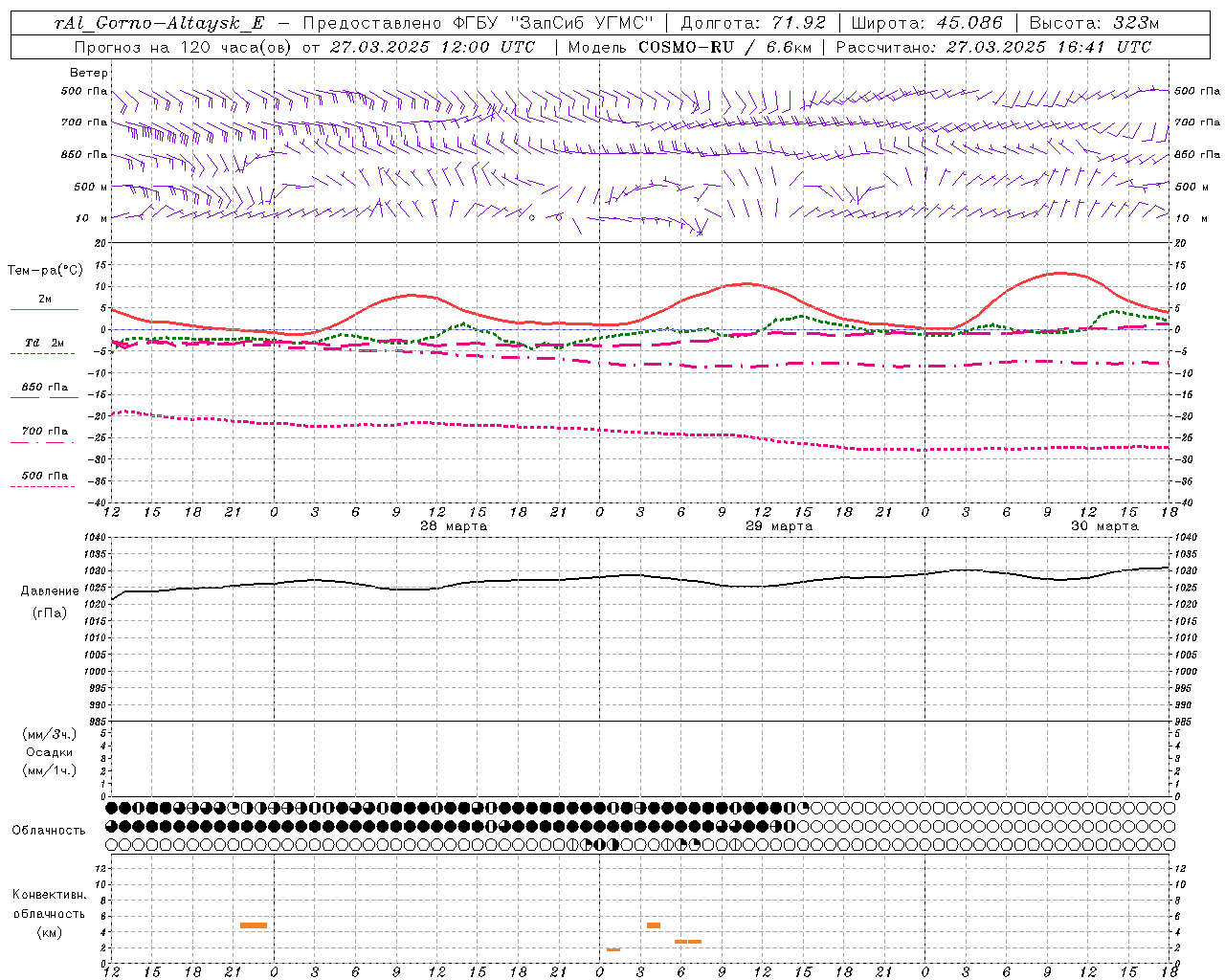Click the Осадки panel label
Viewport: 1225px width, 980px height.
[x=50, y=752]
